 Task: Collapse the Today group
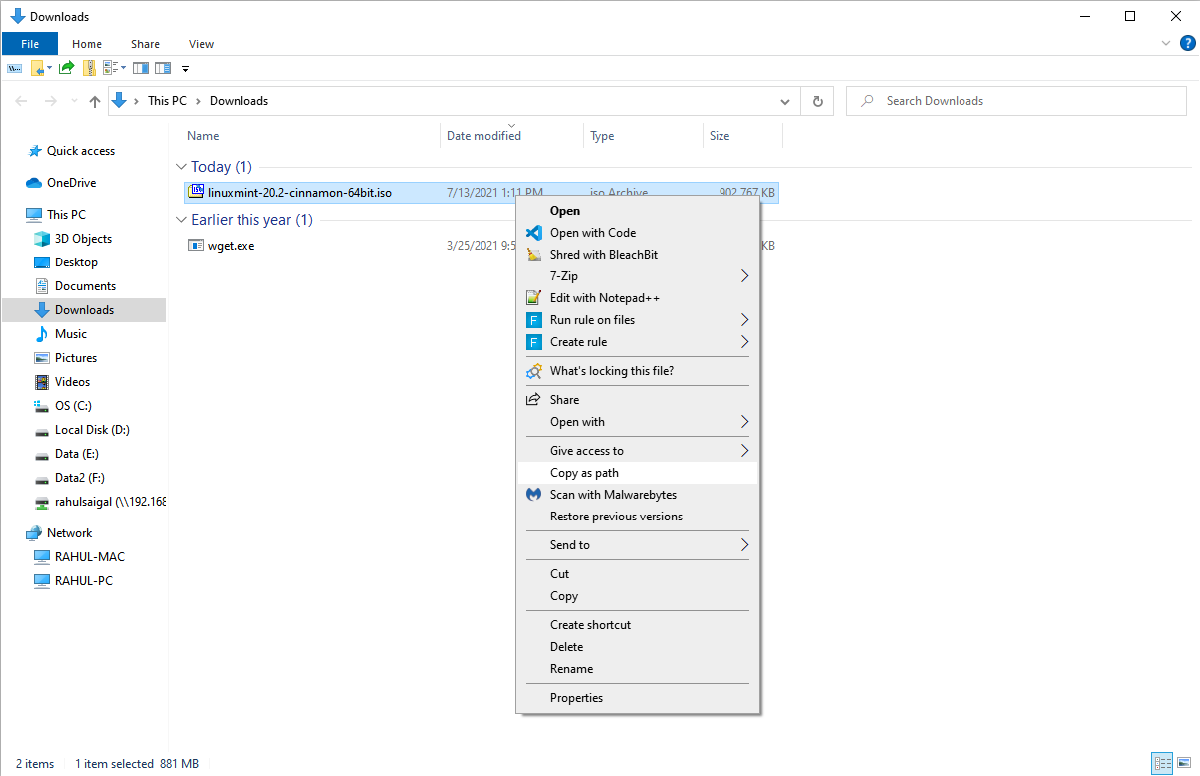pos(181,167)
